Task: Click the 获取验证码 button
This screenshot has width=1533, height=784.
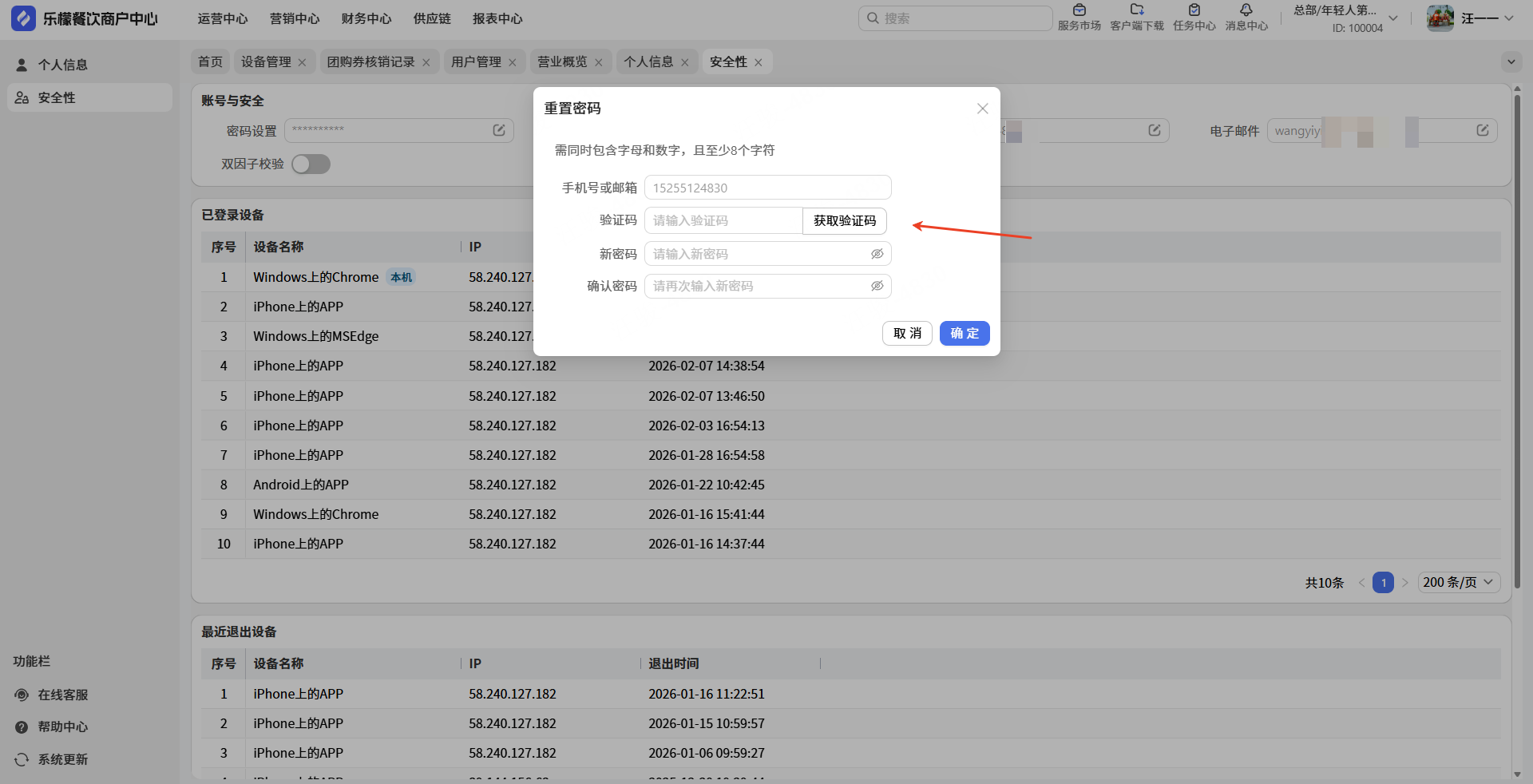Action: (844, 221)
